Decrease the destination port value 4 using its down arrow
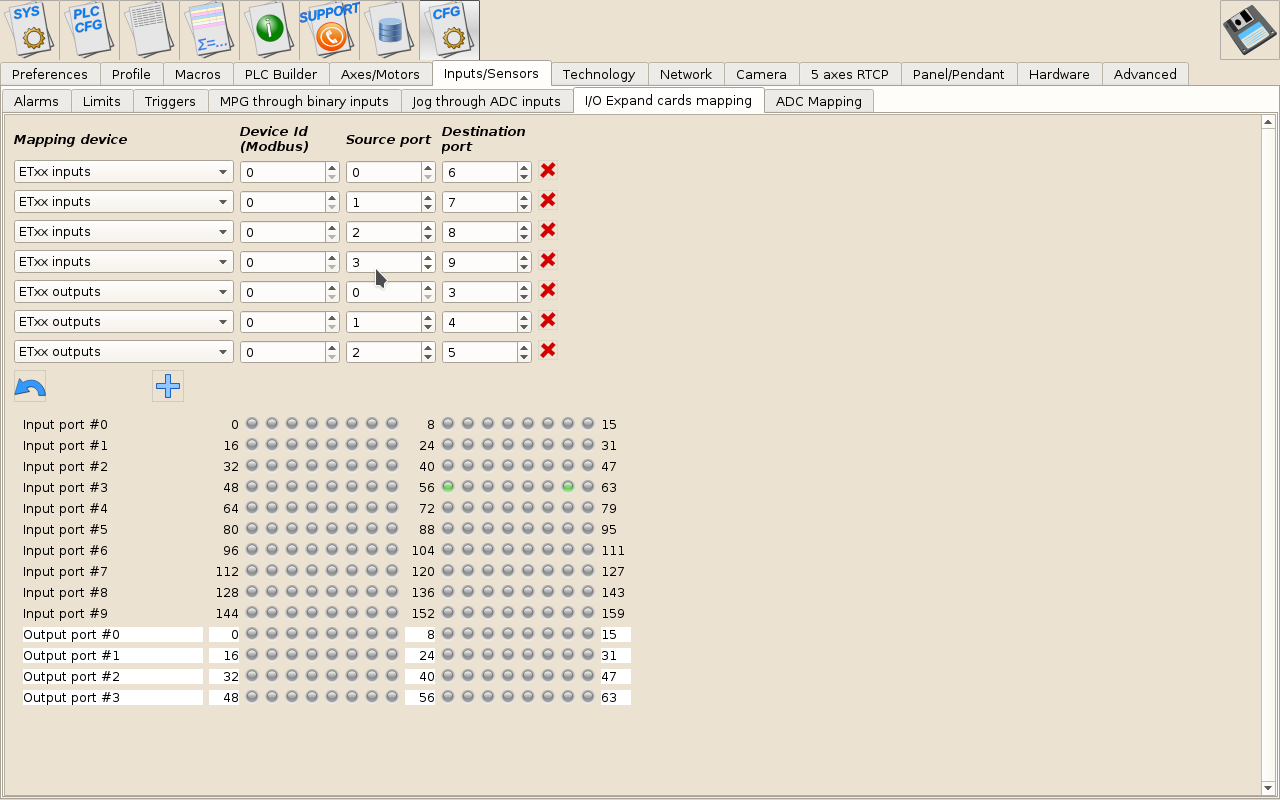The image size is (1280, 800). pos(524,327)
